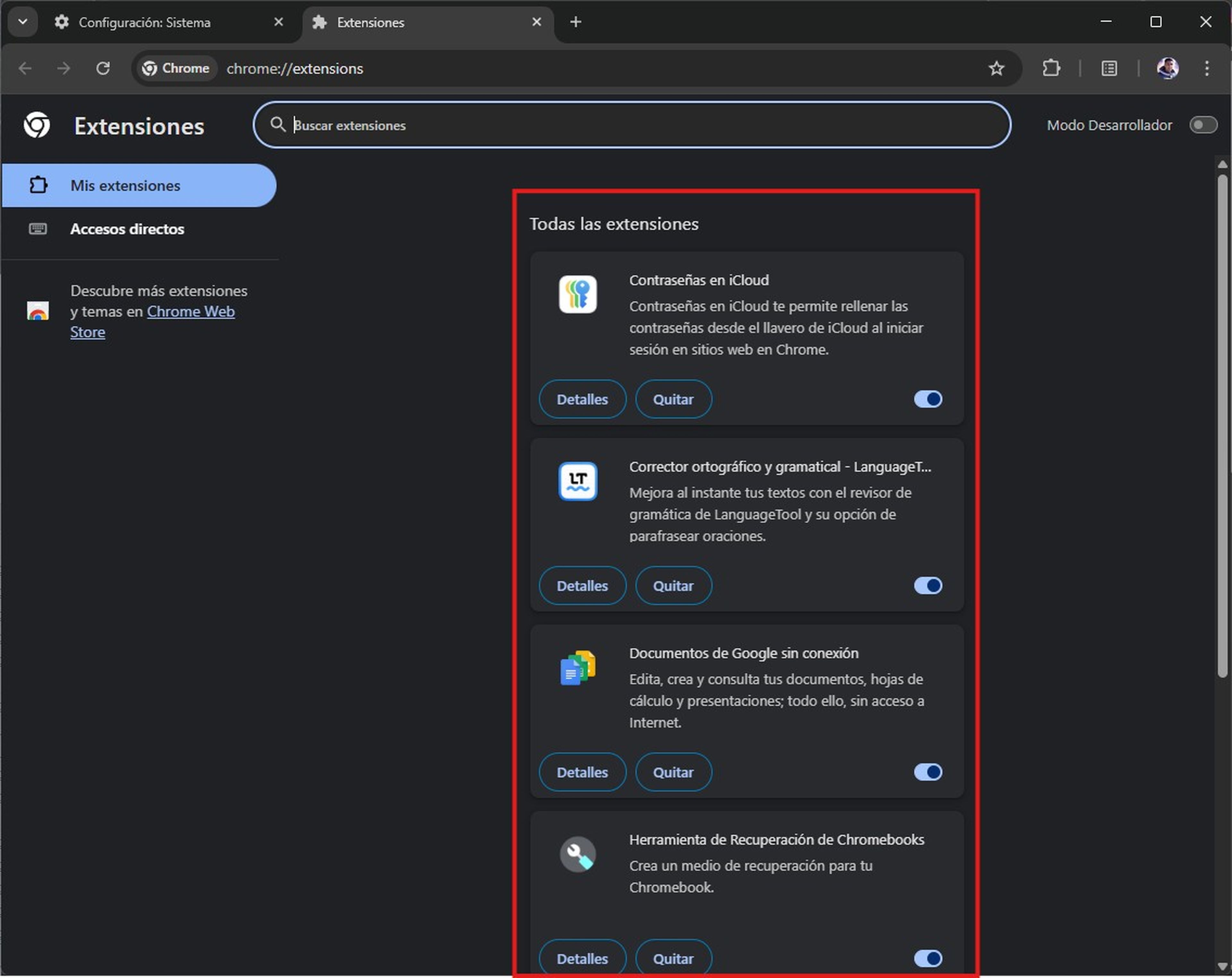Click the Todas las extensiones heading
Screen dimensions: 1232x978
click(x=614, y=224)
